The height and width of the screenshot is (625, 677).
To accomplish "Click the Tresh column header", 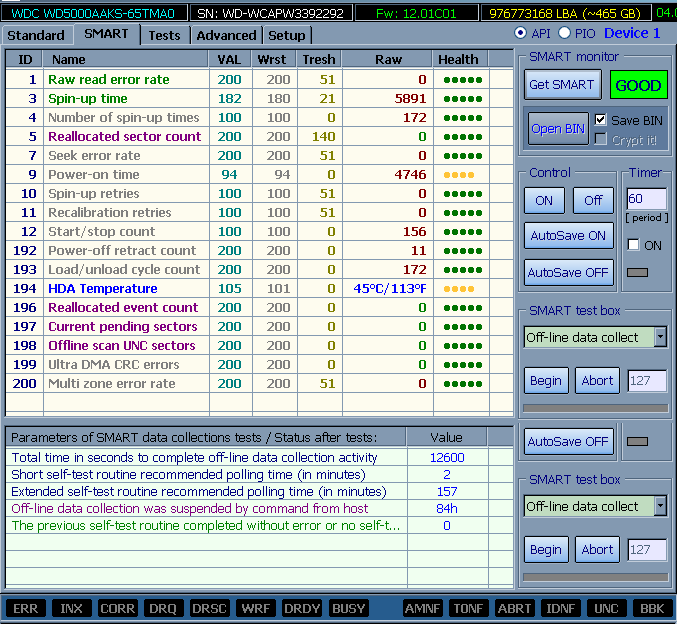I will (319, 59).
